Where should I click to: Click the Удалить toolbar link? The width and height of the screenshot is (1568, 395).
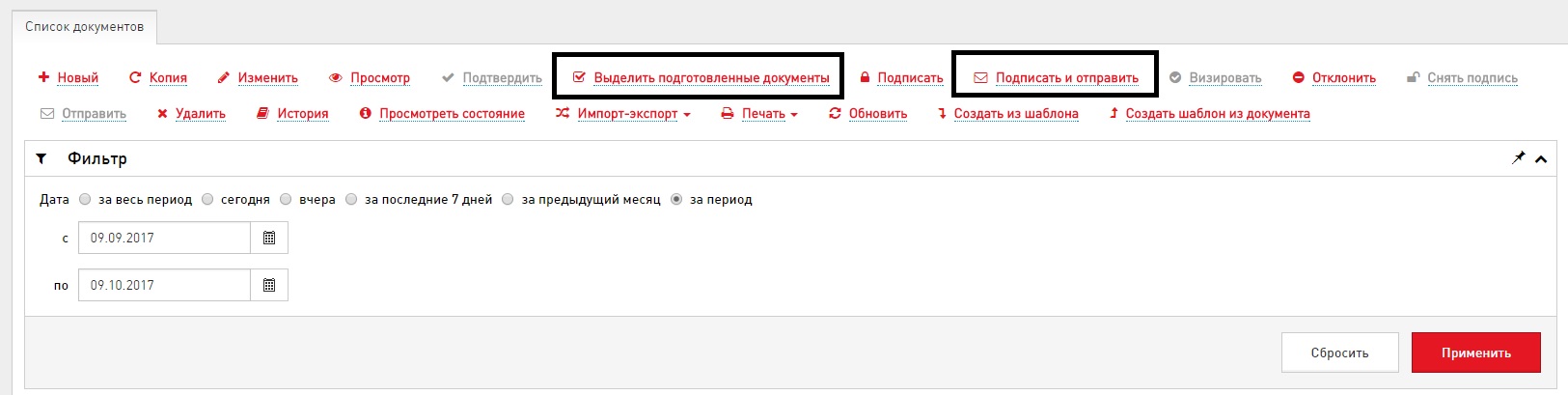[201, 113]
